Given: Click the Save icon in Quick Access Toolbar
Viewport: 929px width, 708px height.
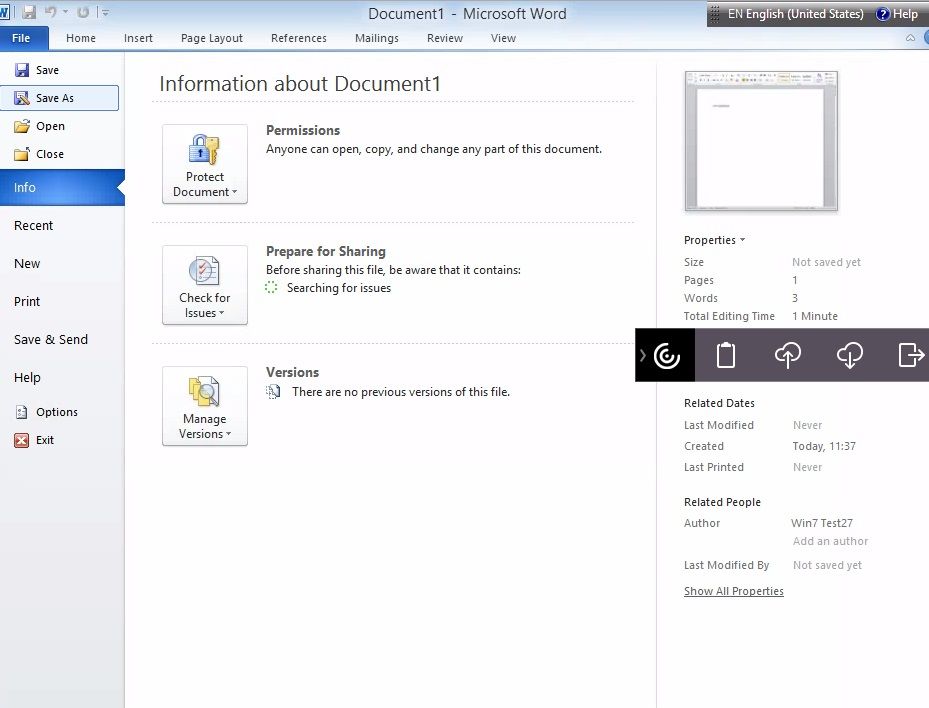Looking at the screenshot, I should click(x=29, y=13).
